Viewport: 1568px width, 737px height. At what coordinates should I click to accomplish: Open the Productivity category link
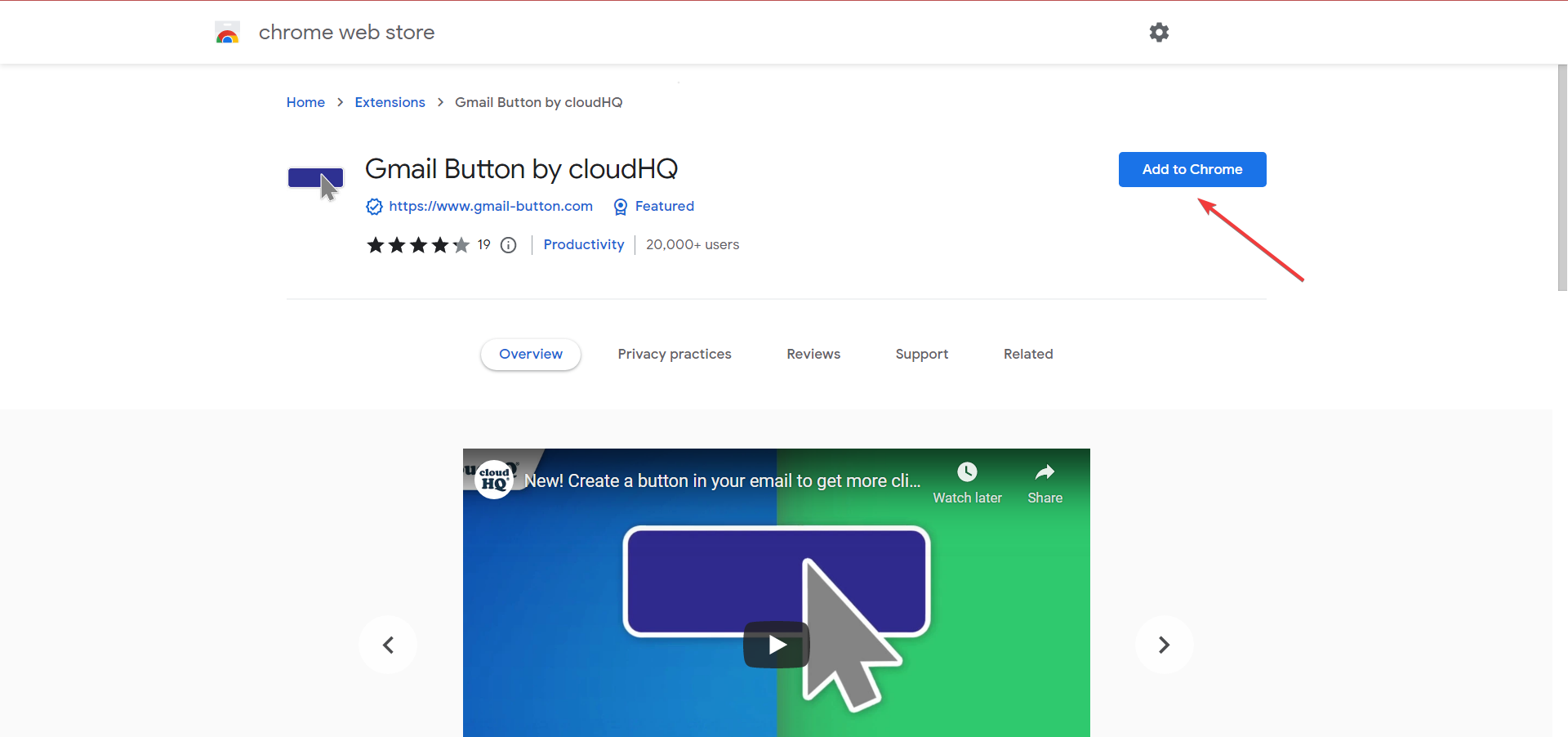[x=584, y=245]
